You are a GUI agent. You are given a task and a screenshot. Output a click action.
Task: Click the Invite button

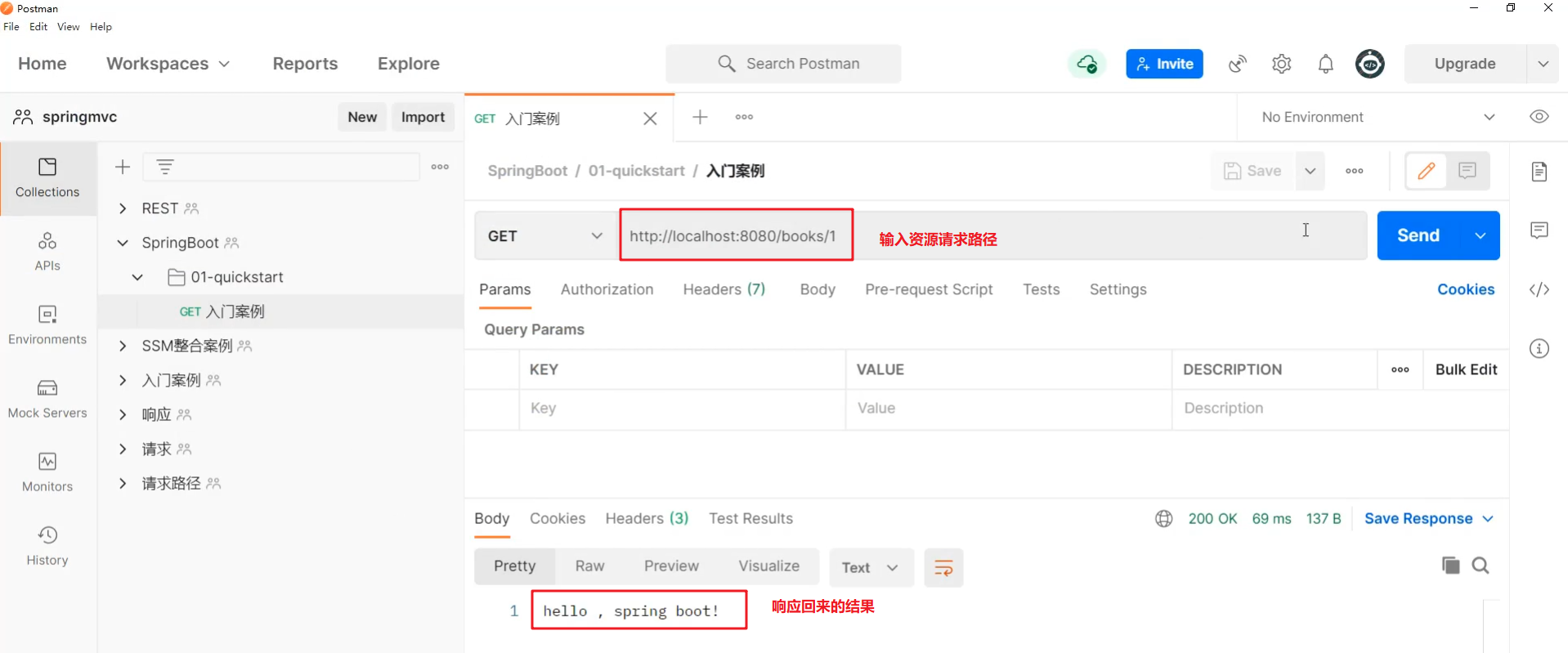[x=1164, y=64]
